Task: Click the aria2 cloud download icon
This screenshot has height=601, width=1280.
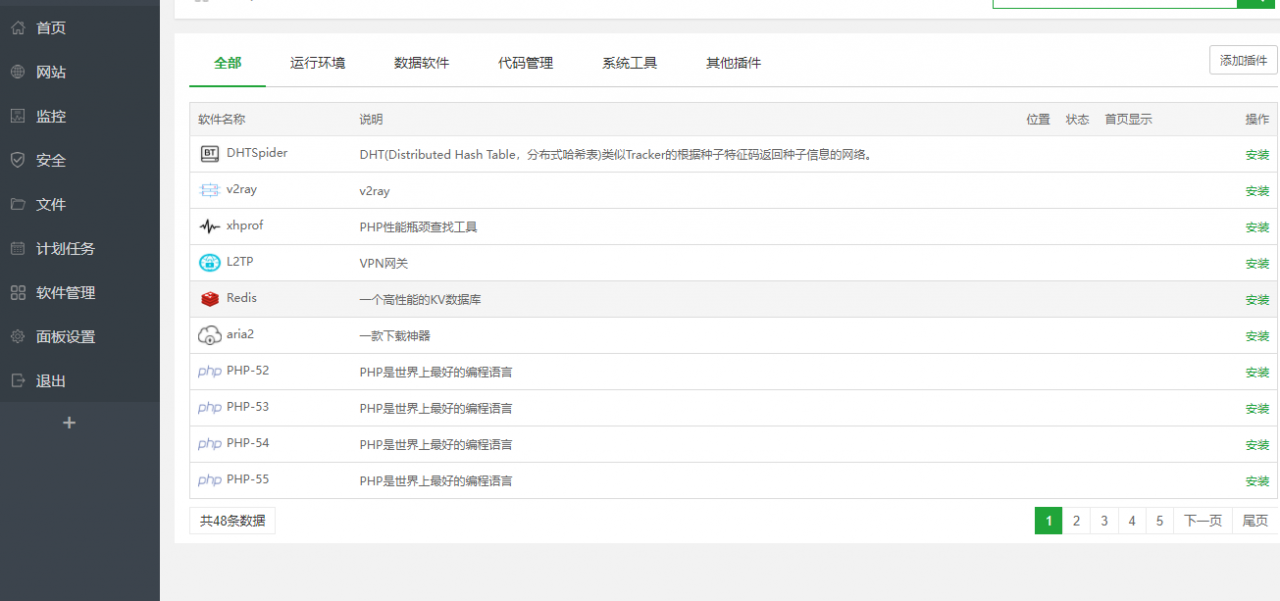Action: click(x=209, y=335)
